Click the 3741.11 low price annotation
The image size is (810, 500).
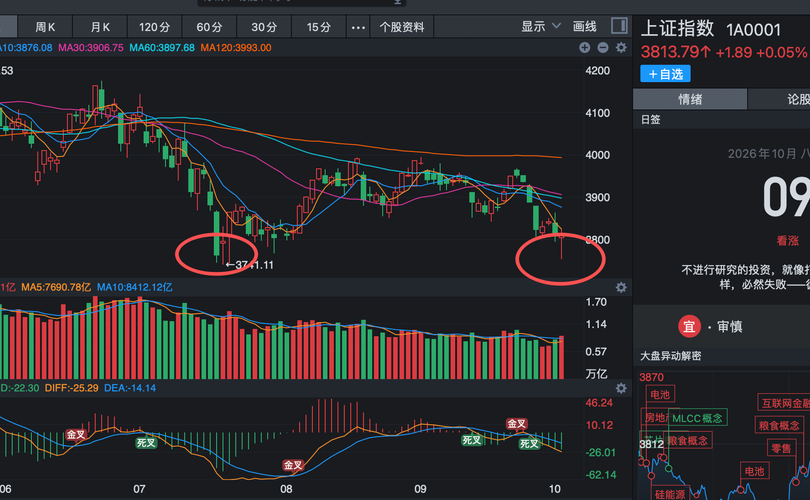[x=250, y=265]
